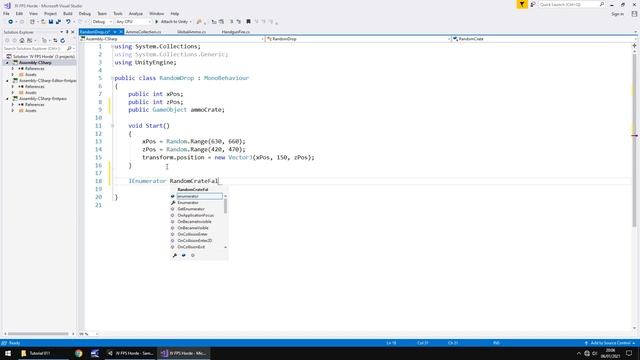640x360 pixels.
Task: Click the Save All toolbar icon
Action: (x=58, y=22)
